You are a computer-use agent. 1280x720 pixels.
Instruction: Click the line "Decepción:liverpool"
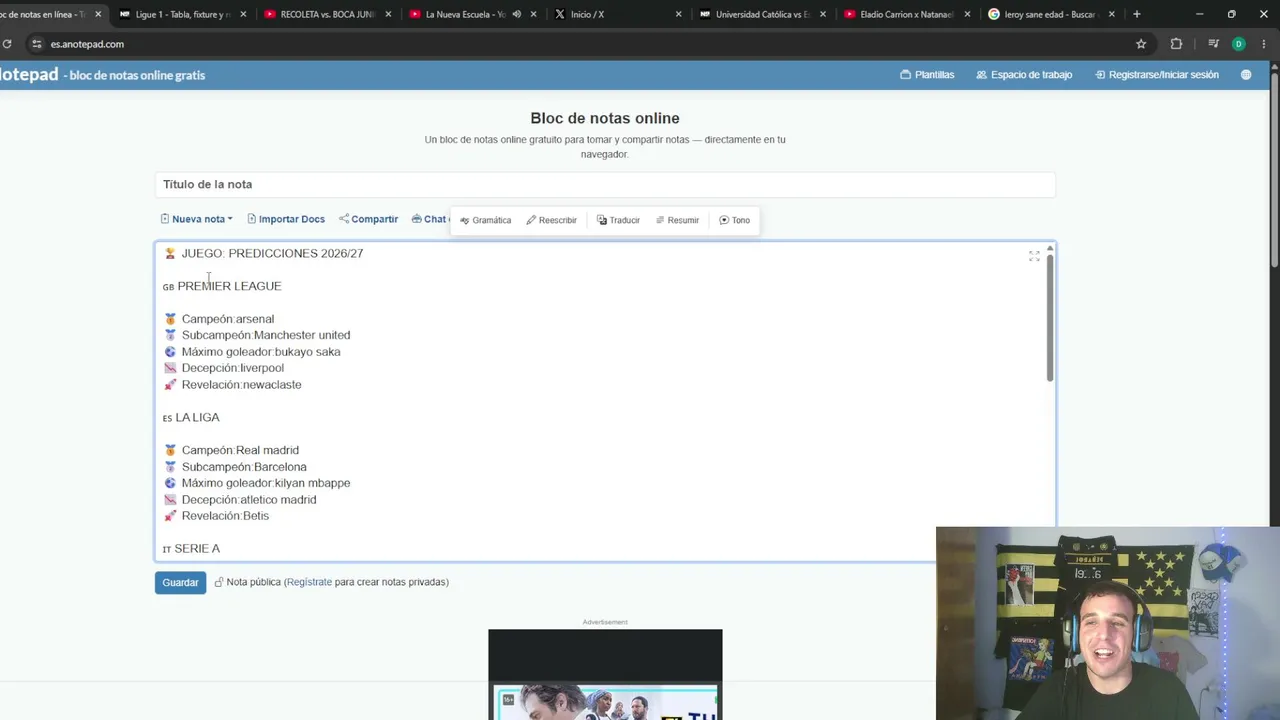[x=224, y=368]
